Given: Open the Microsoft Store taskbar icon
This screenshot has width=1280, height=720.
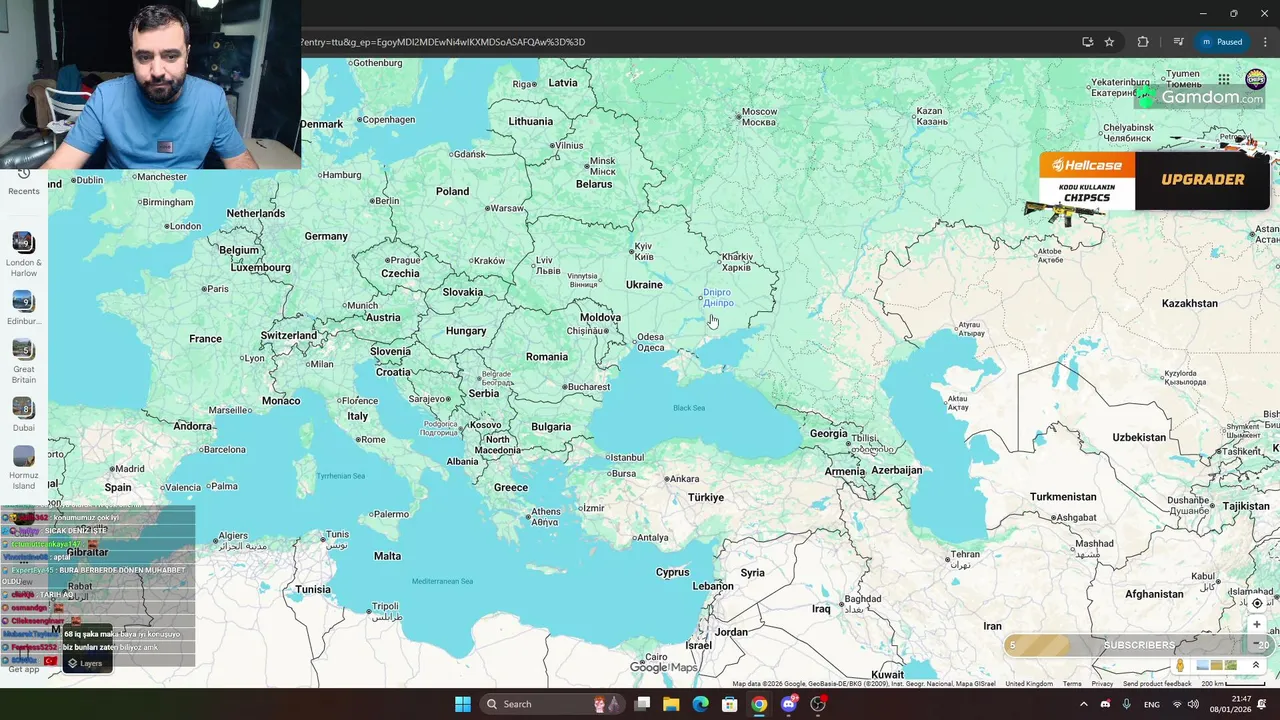Looking at the screenshot, I should coord(730,704).
